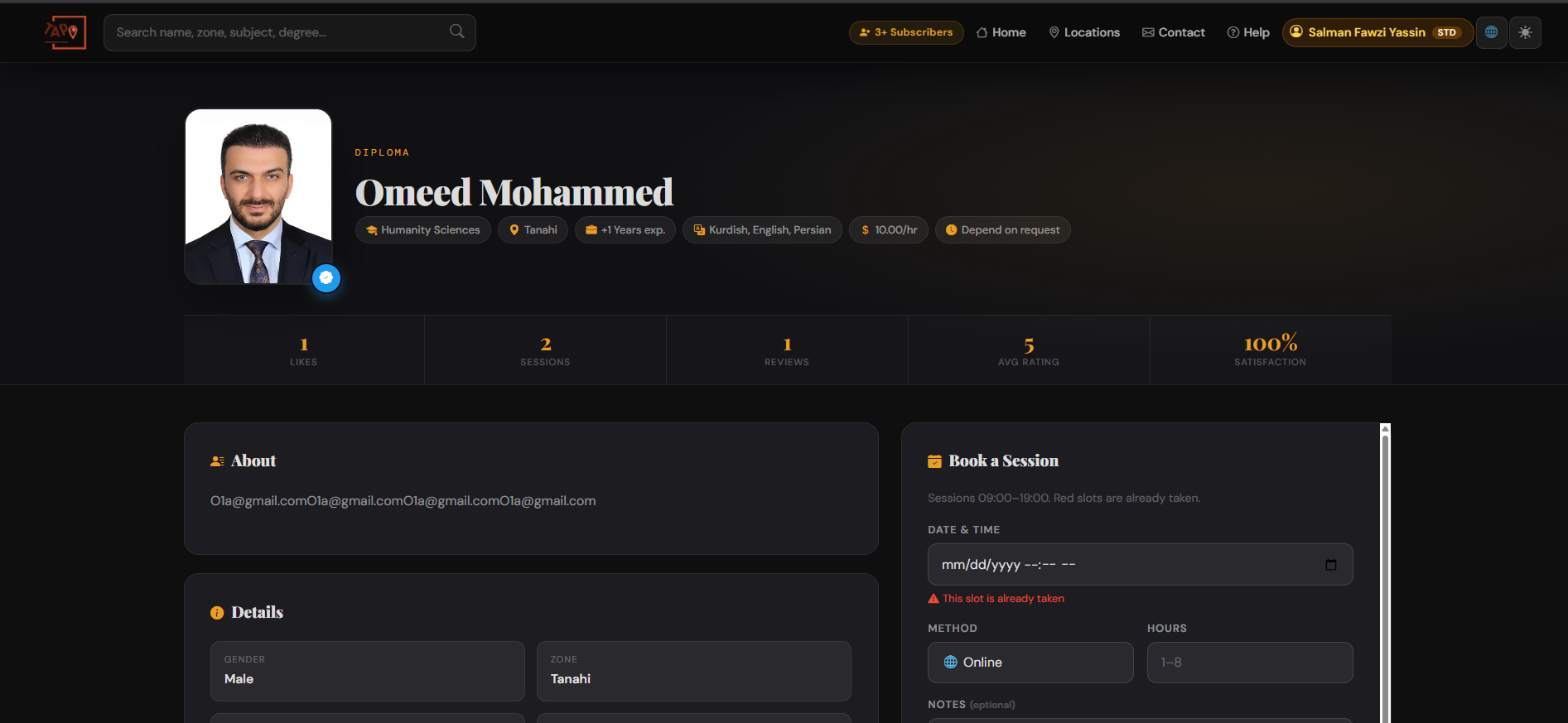Click the search magnifier icon
The image size is (1568, 723).
coord(456,31)
